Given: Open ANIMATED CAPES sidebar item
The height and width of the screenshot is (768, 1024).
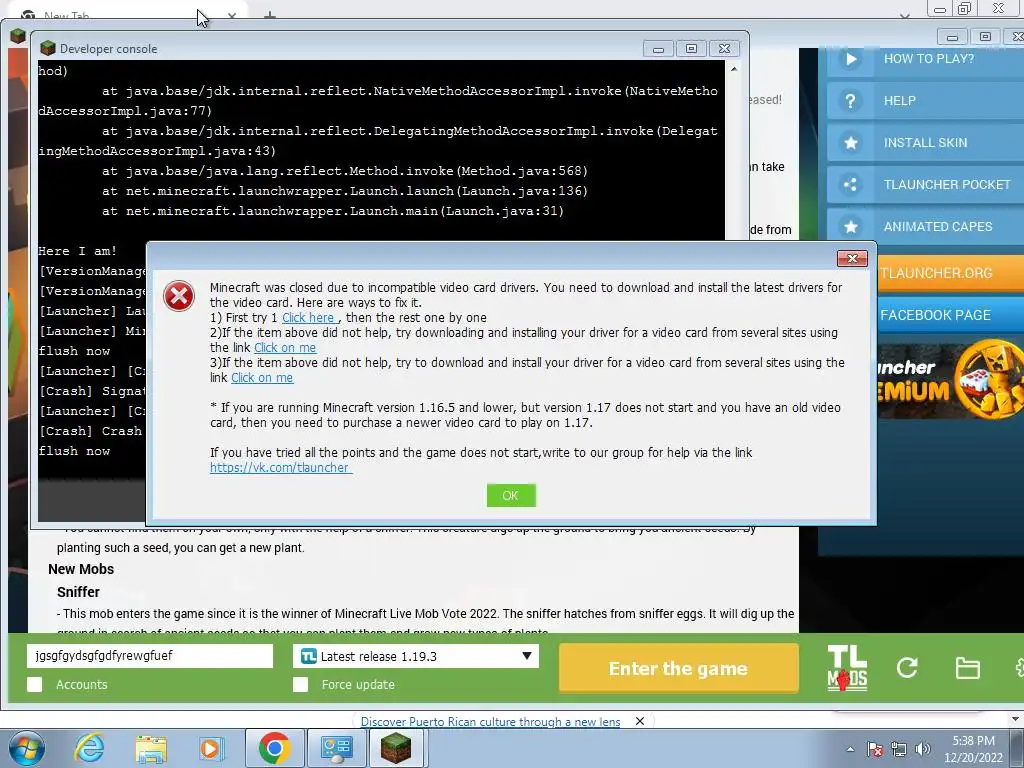Looking at the screenshot, I should pyautogui.click(x=925, y=227).
